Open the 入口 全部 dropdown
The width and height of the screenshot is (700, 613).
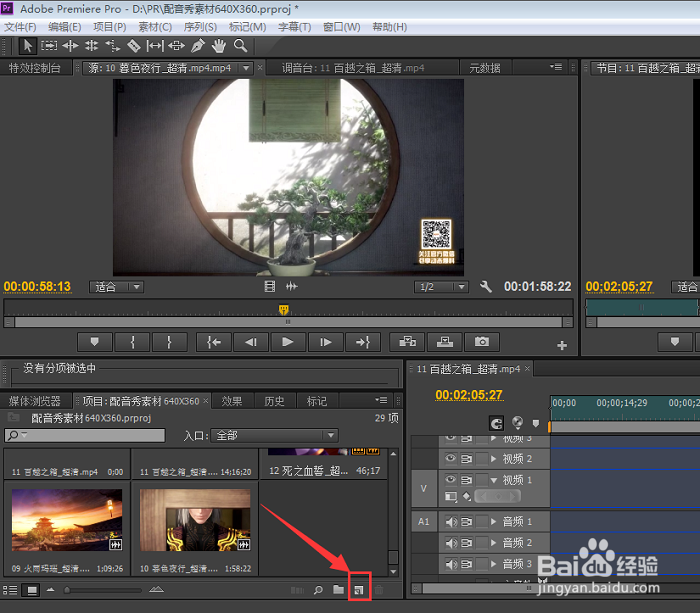point(274,435)
